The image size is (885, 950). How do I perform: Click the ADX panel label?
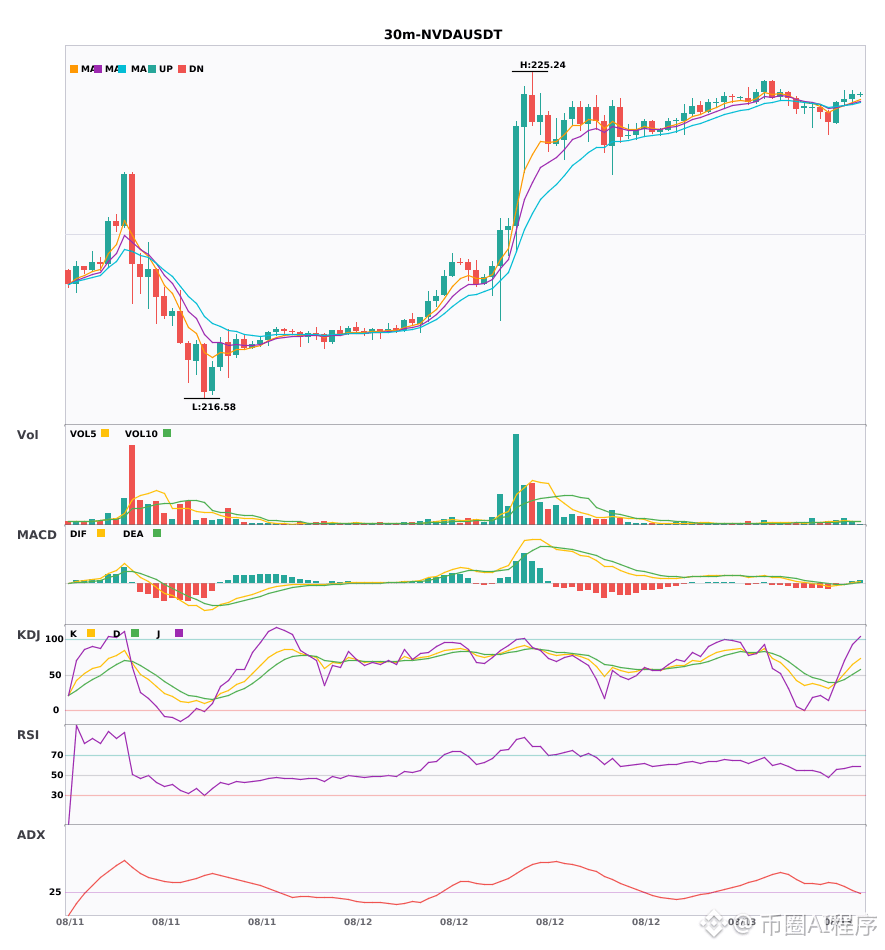tap(31, 835)
